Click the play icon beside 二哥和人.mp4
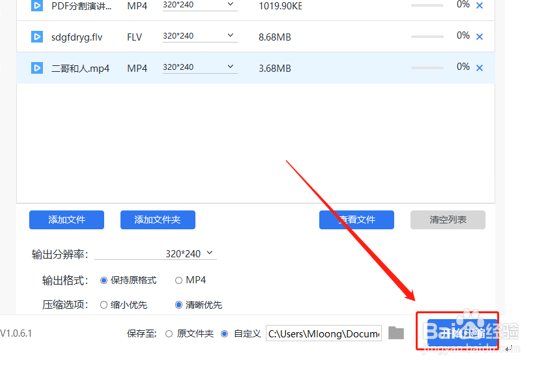This screenshot has width=551, height=368. tap(37, 68)
